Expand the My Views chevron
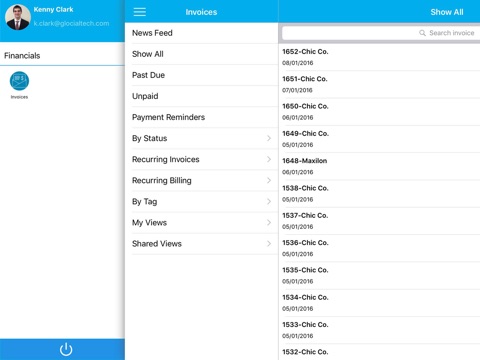 click(x=269, y=222)
